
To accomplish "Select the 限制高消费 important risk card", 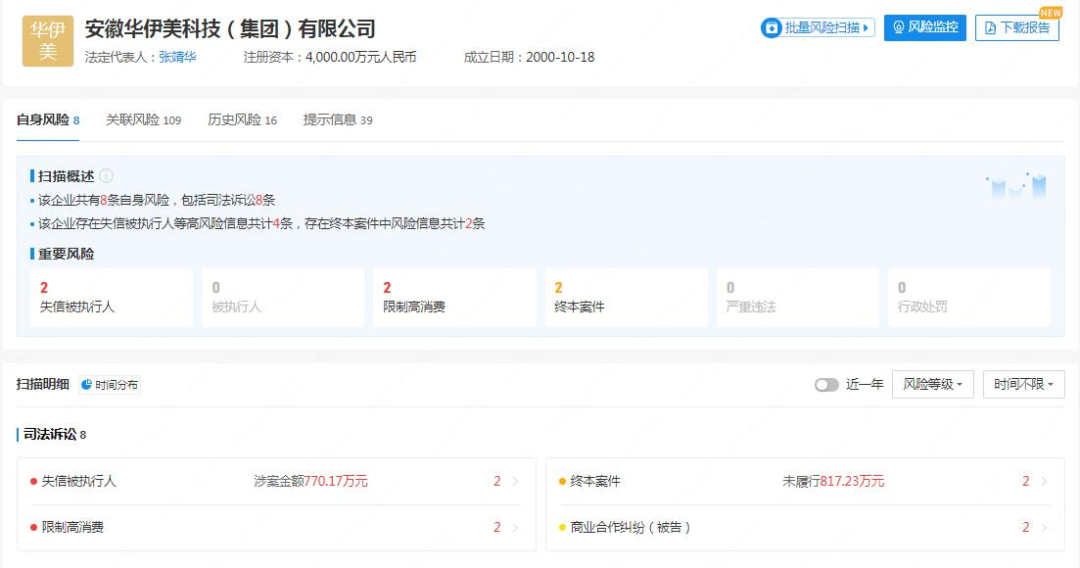I will 453,298.
